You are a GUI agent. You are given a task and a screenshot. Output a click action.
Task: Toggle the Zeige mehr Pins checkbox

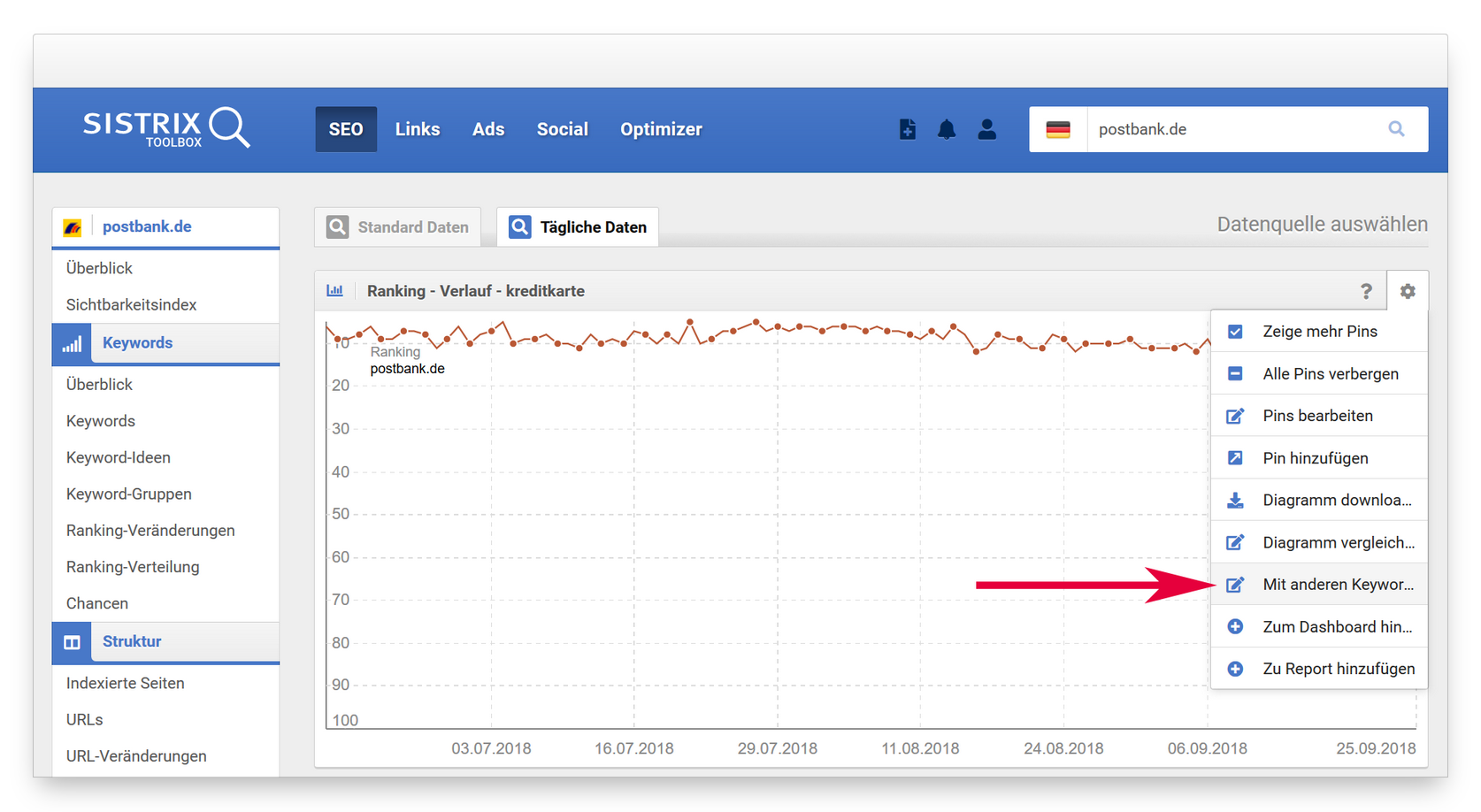1235,332
